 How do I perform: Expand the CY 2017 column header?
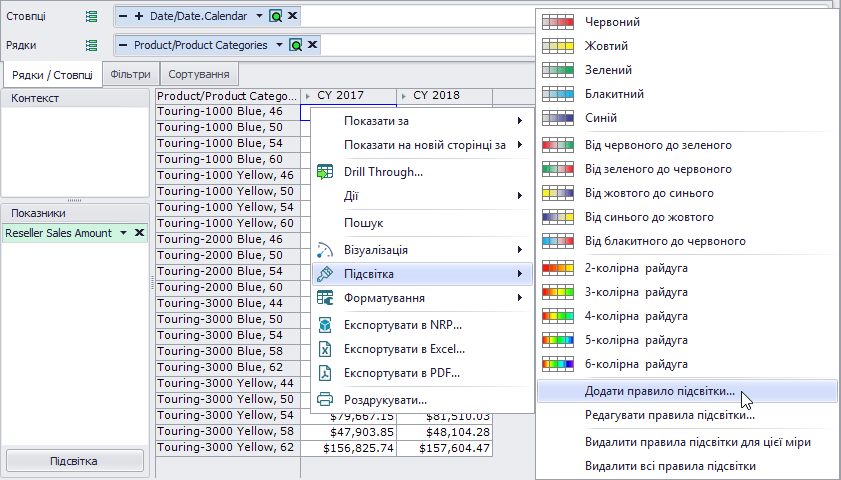pos(307,96)
